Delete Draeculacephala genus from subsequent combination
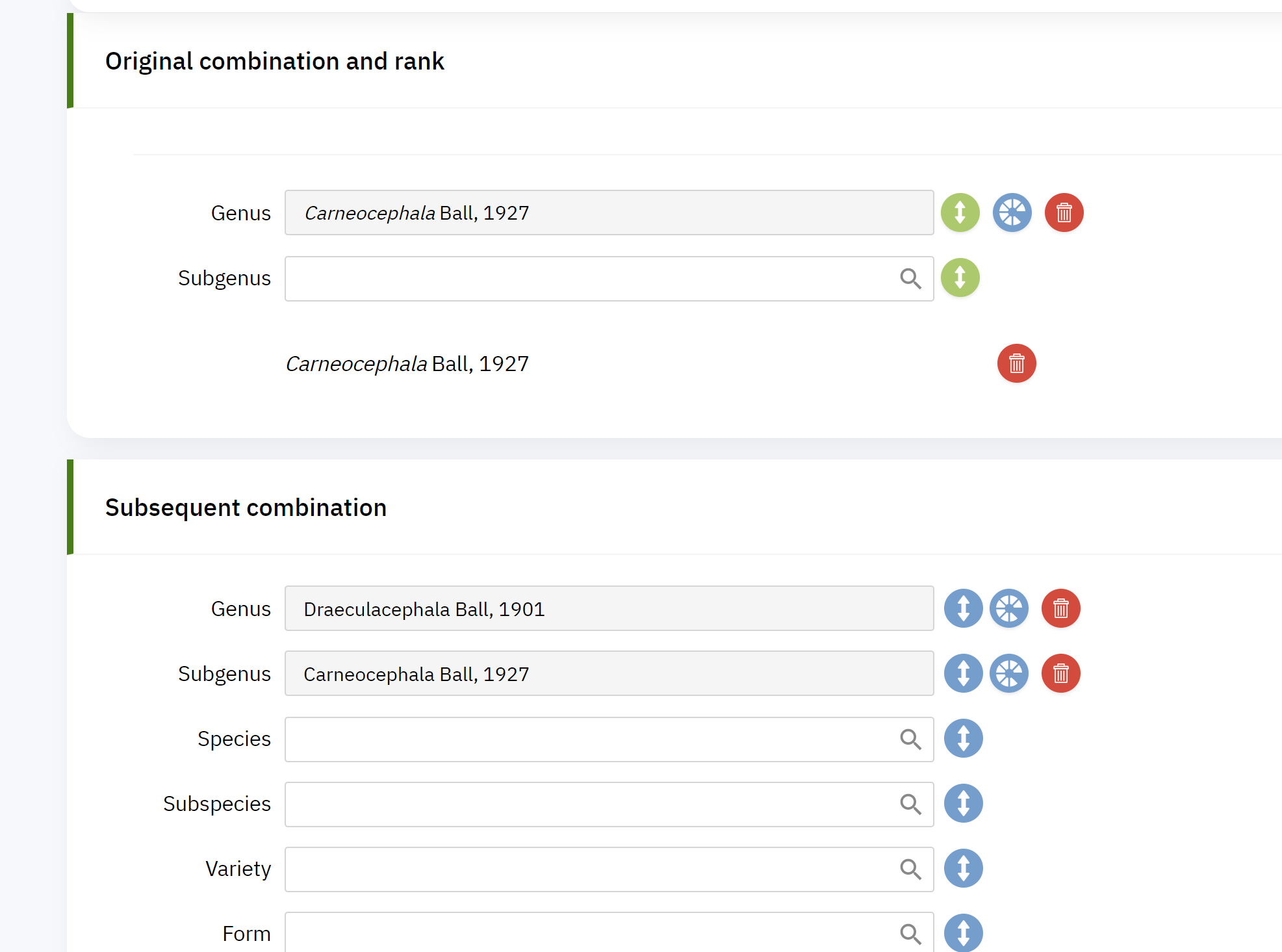Screen dimensions: 1282x952 (1060, 609)
